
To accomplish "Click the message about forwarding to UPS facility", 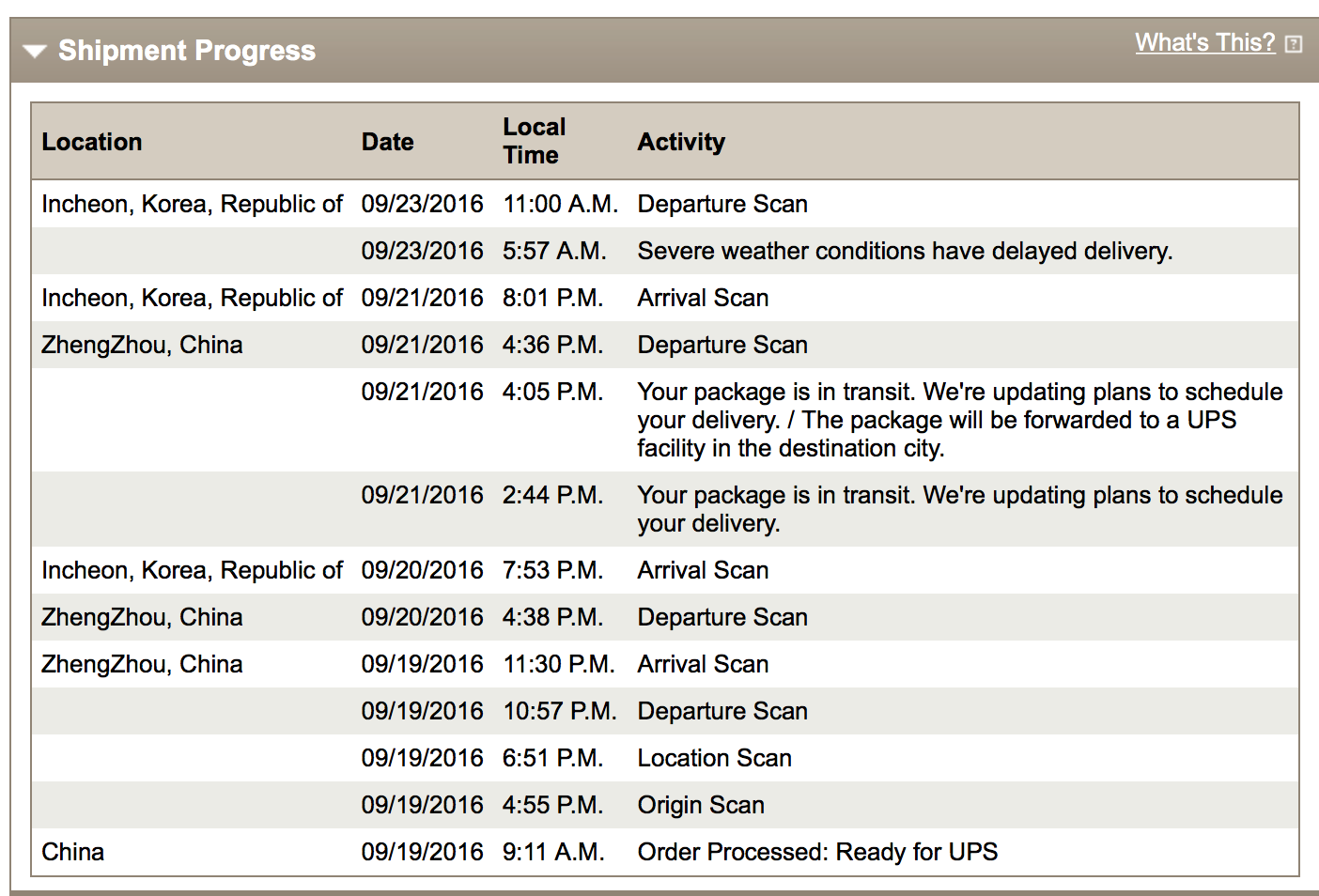I will coord(958,420).
